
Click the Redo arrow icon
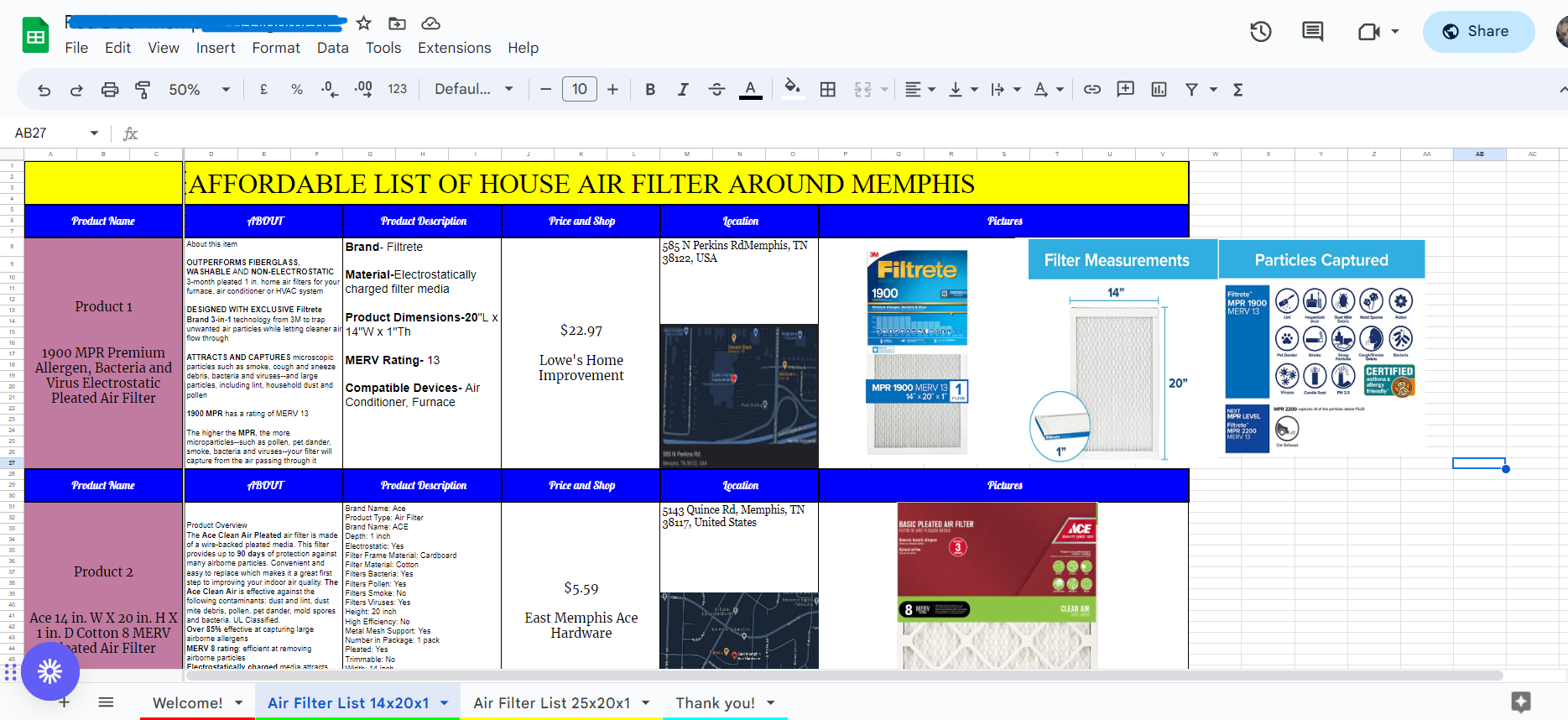pos(76,90)
